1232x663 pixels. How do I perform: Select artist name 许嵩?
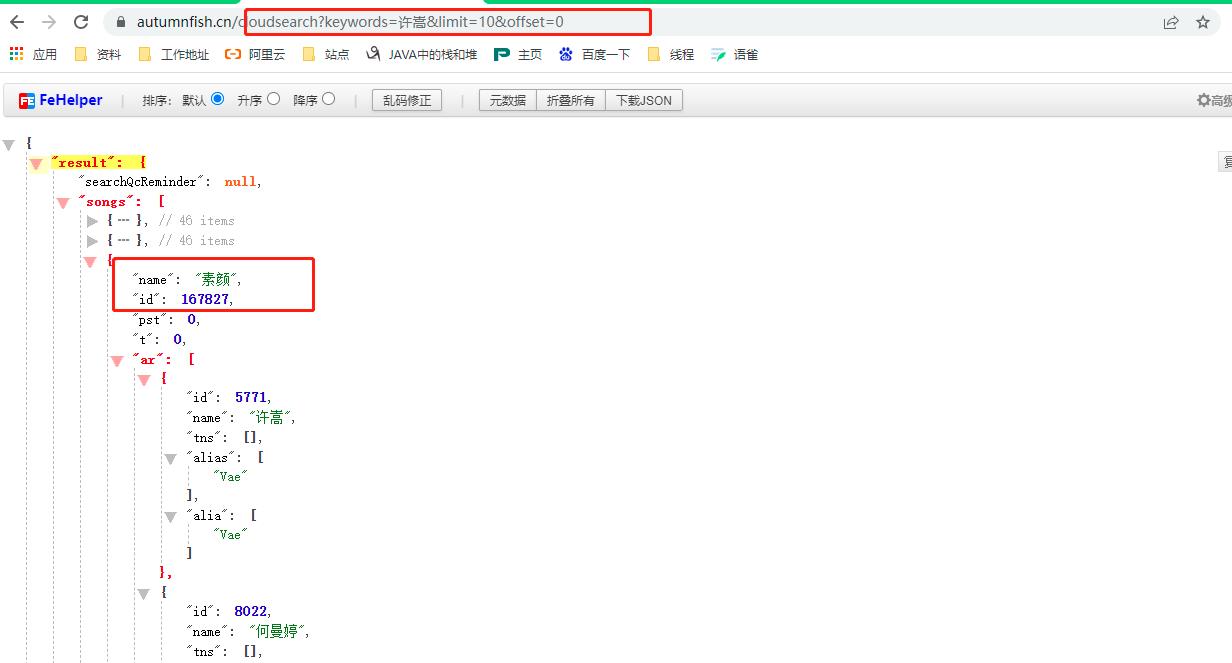(x=271, y=417)
